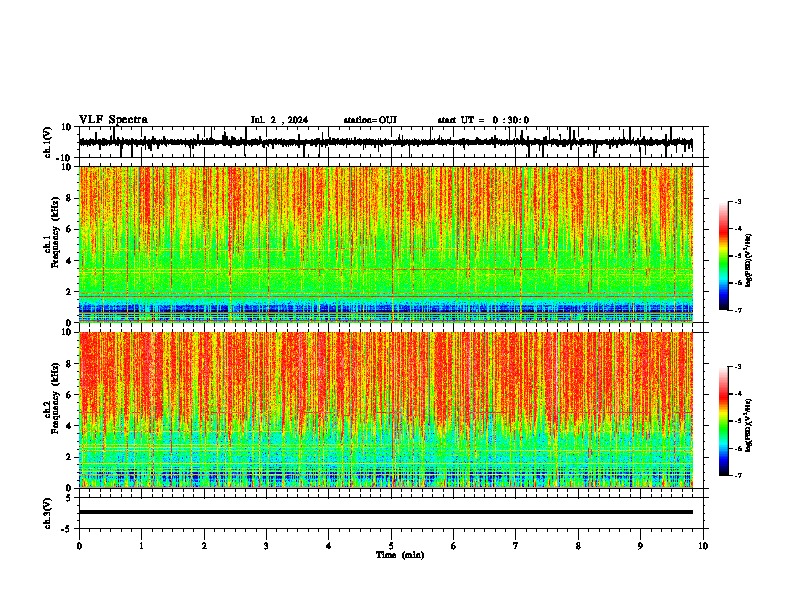Click the 2 kHz tick of ch.2 spectrogram

69,457
